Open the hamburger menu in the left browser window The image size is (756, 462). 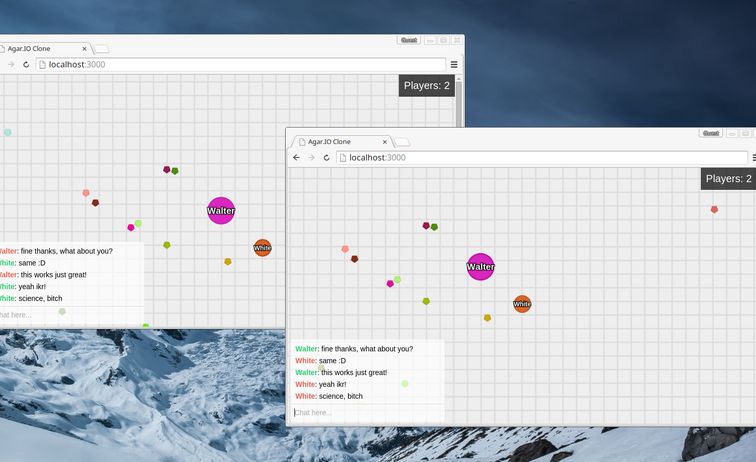tap(454, 64)
